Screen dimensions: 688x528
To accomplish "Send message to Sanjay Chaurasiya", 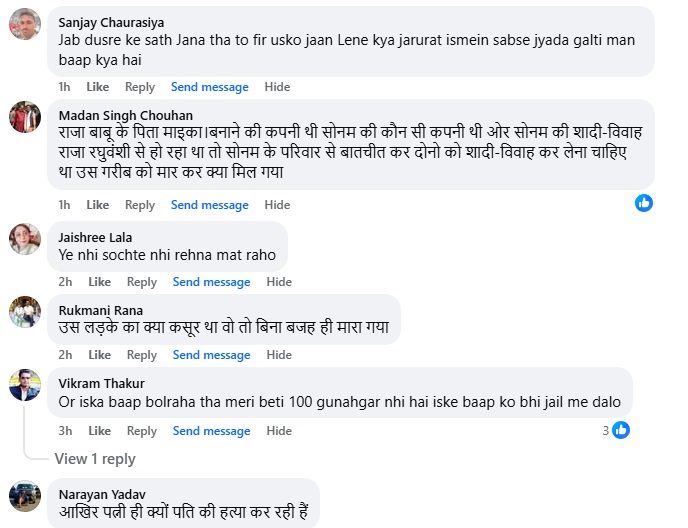I will point(210,87).
